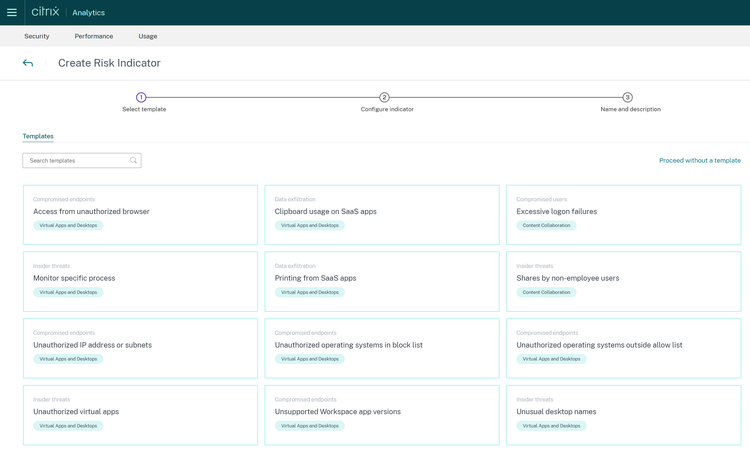
Task: Click Insider threats label above Unauthorized virtual apps
Action: (x=52, y=399)
